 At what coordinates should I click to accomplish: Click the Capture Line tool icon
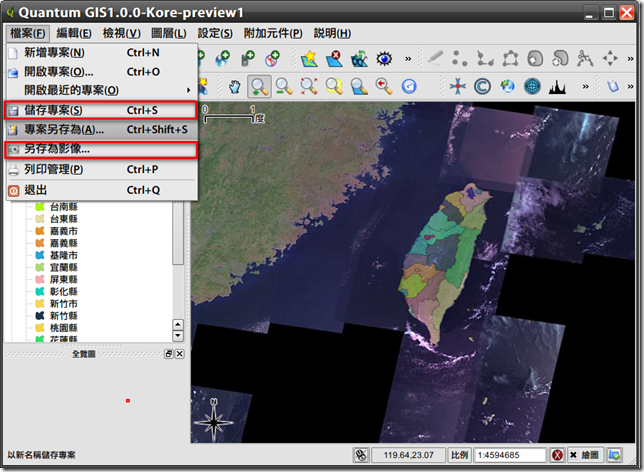(485, 58)
